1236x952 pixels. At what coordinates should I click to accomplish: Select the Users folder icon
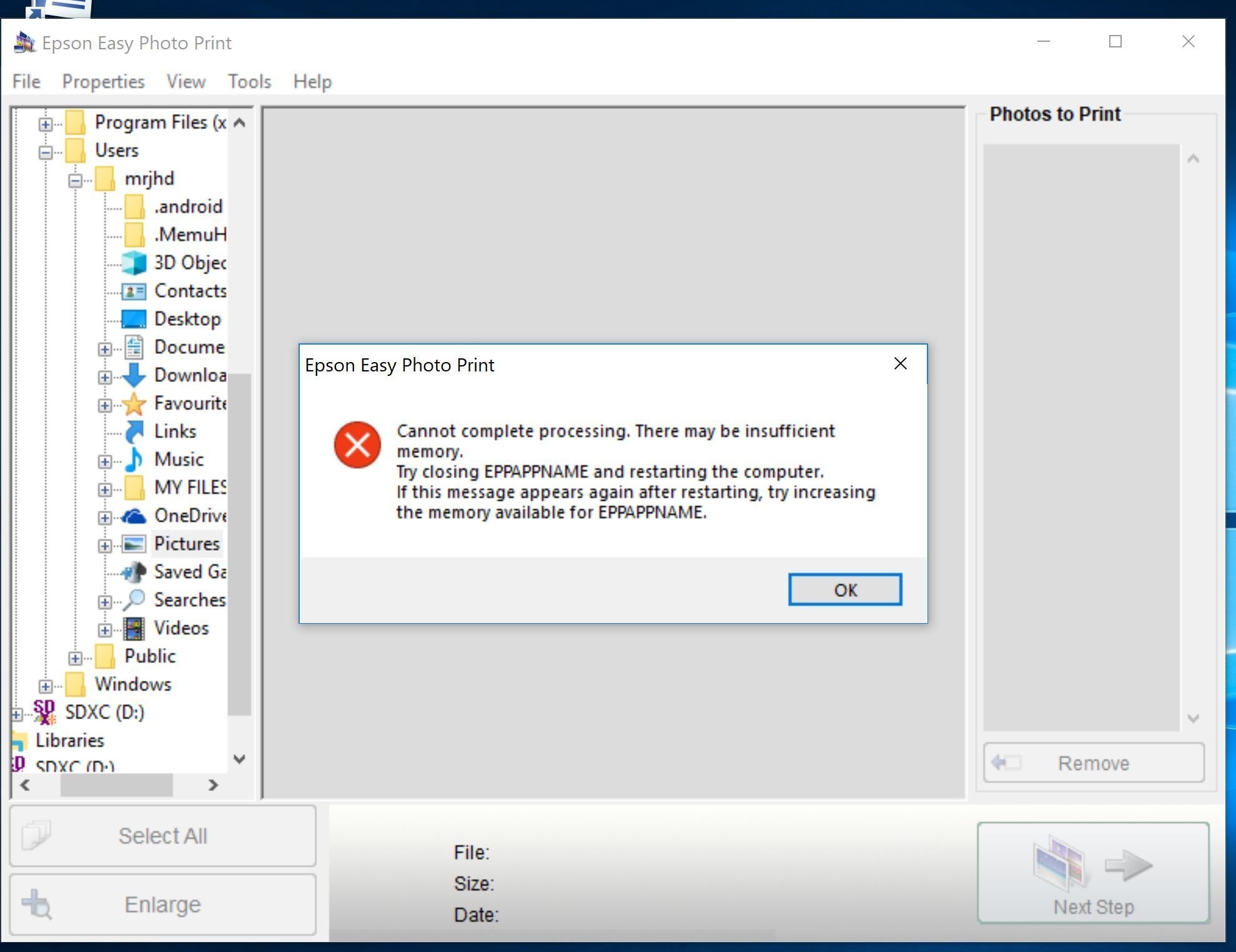[x=75, y=150]
